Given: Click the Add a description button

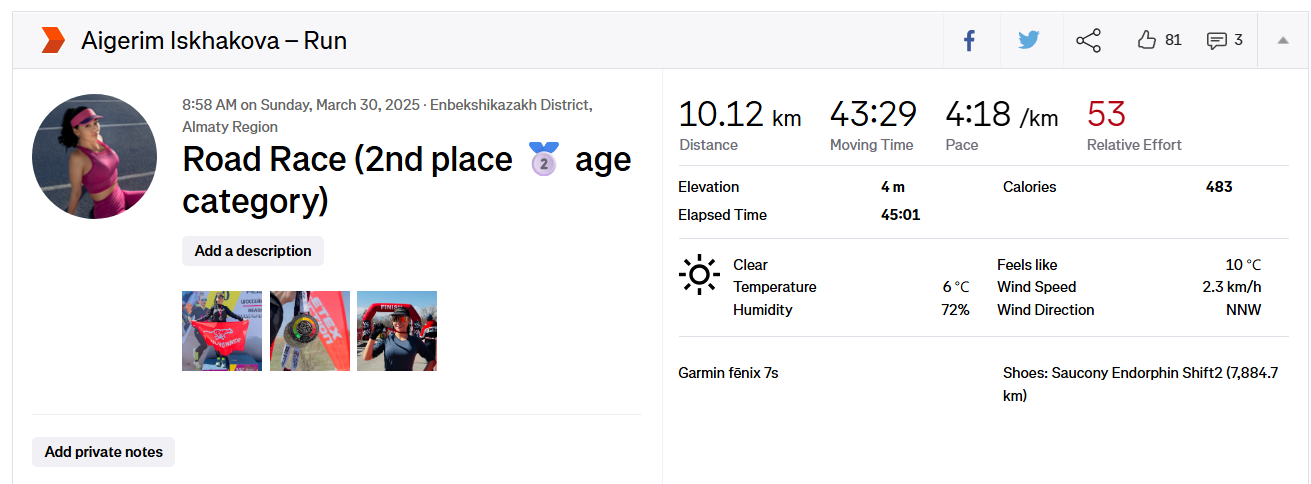Looking at the screenshot, I should (x=253, y=251).
